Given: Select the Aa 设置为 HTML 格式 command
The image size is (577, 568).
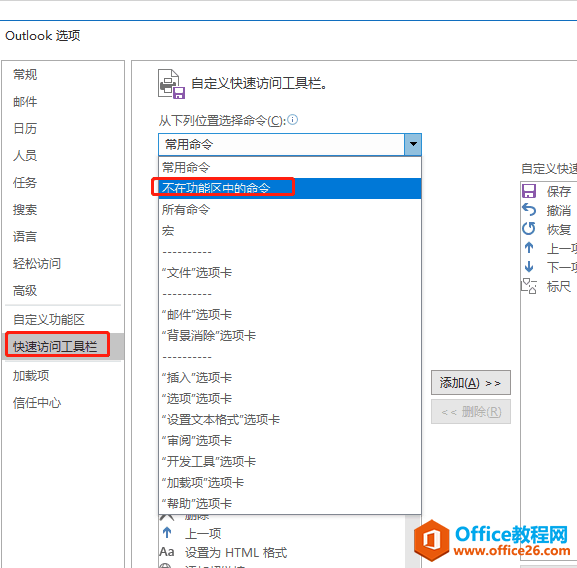Looking at the screenshot, I should pyautogui.click(x=223, y=553).
